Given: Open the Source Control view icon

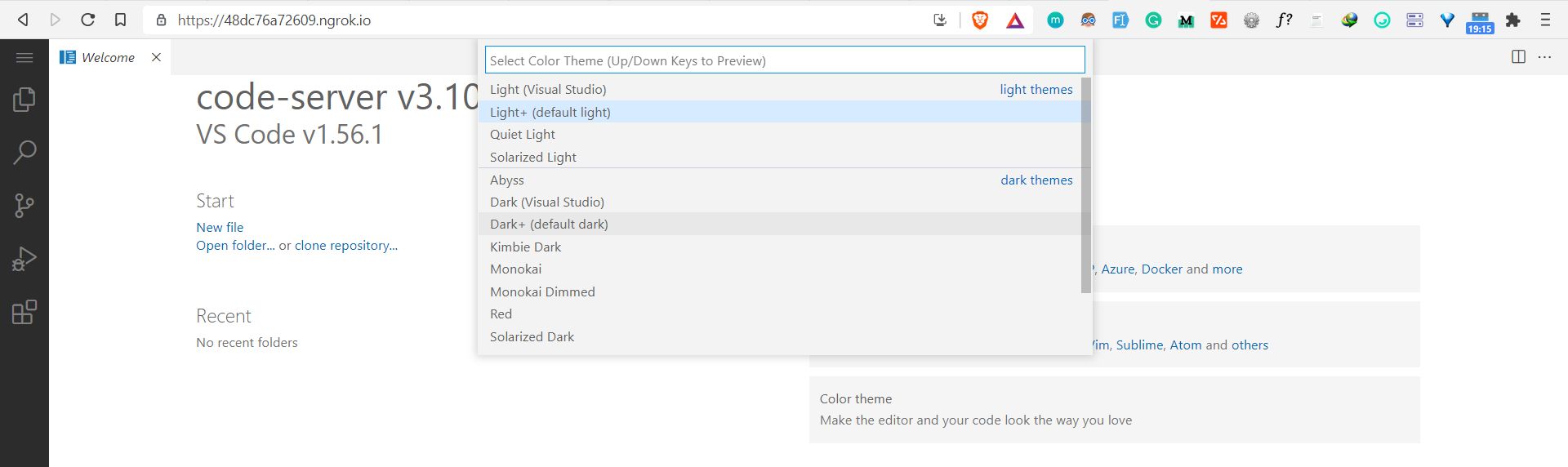Looking at the screenshot, I should 24,206.
